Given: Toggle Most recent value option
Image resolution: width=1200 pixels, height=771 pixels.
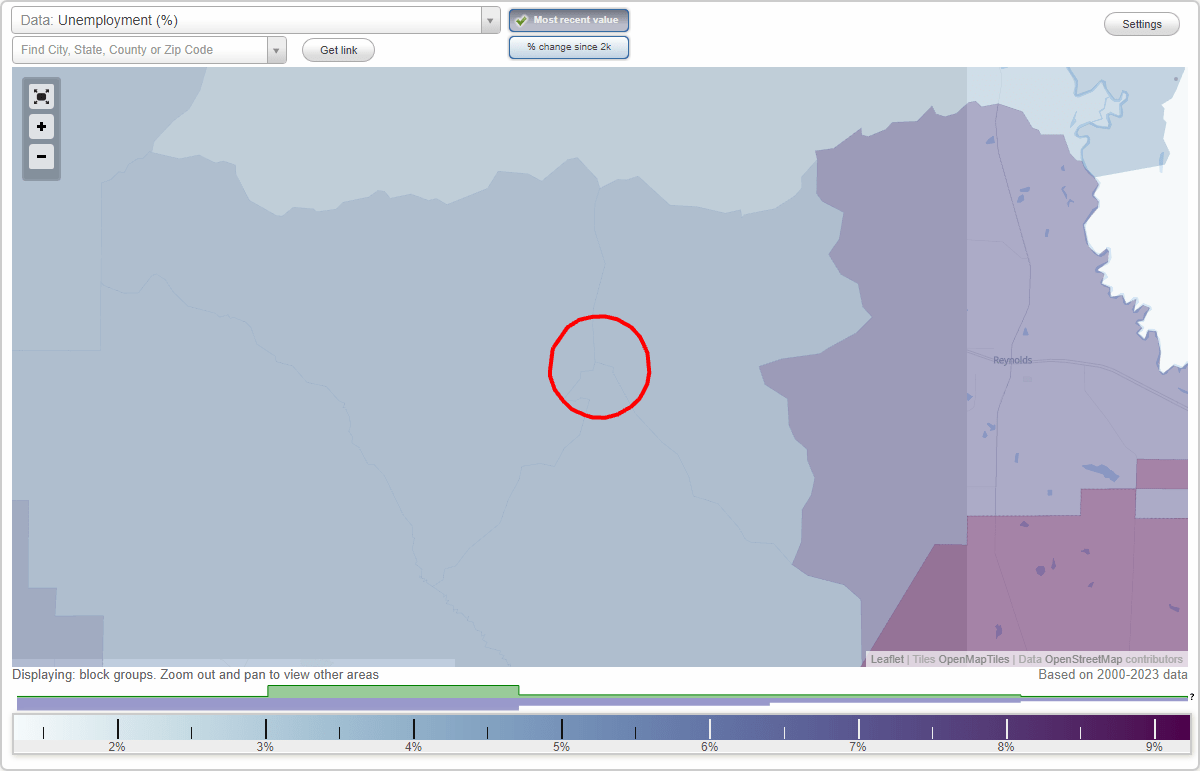Looking at the screenshot, I should (569, 20).
